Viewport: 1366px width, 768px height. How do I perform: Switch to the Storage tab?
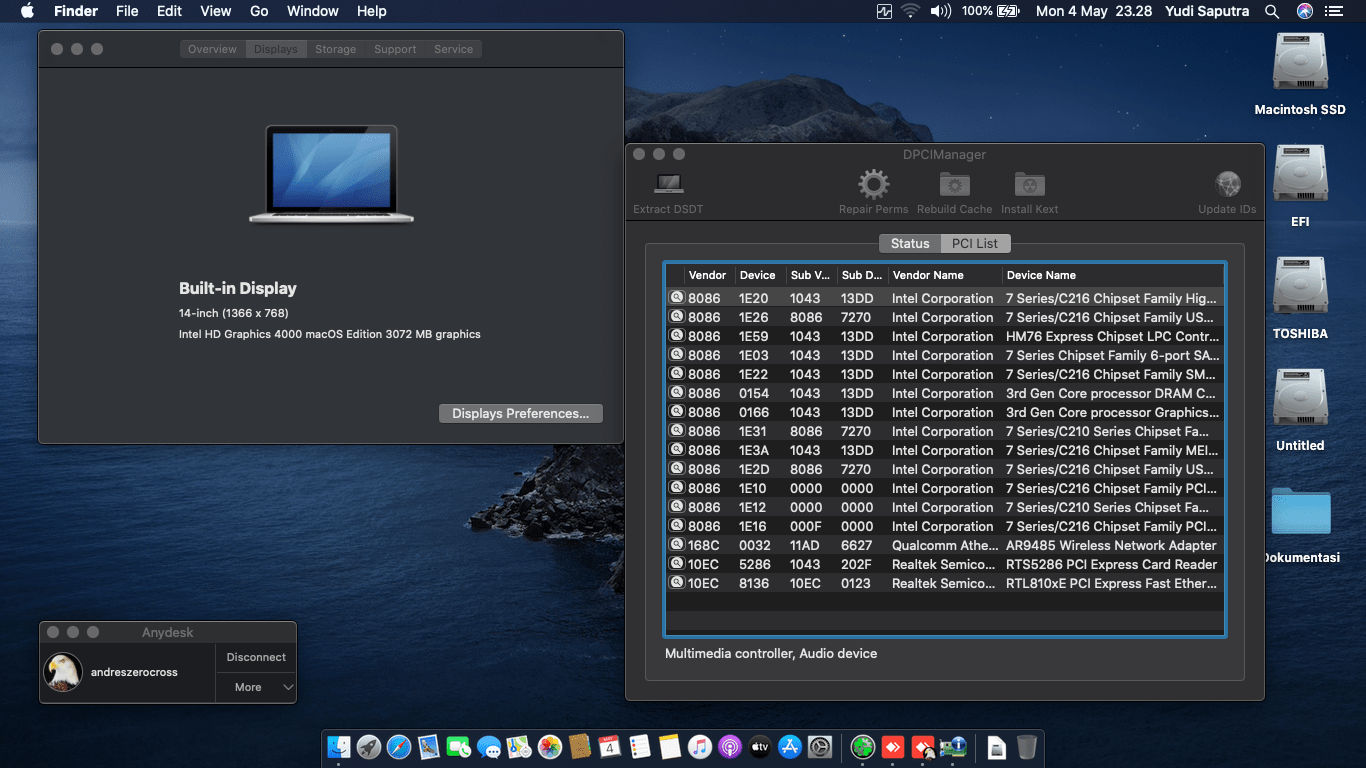pyautogui.click(x=335, y=49)
